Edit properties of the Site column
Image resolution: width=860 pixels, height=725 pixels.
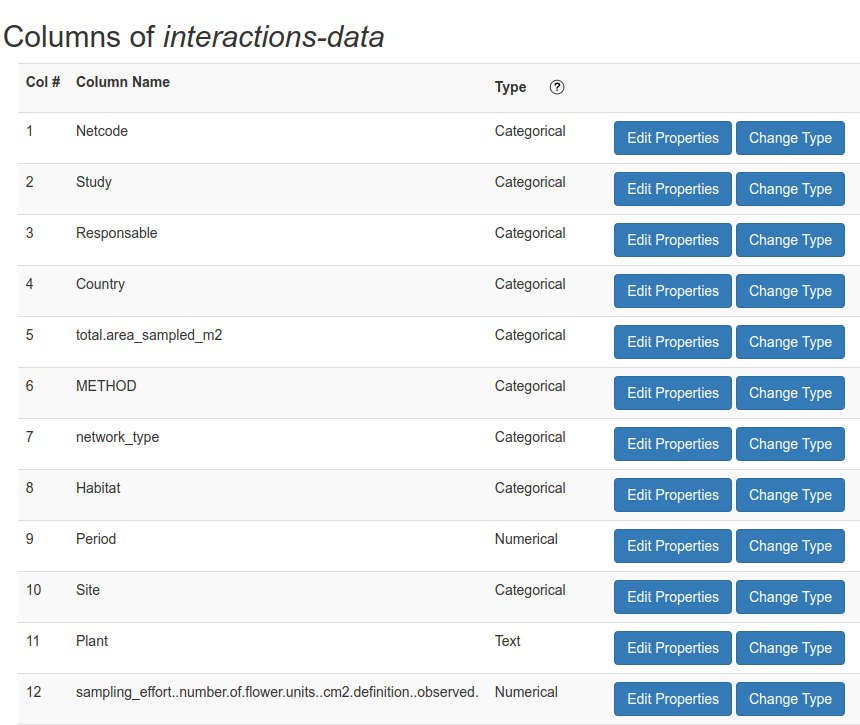(x=672, y=597)
